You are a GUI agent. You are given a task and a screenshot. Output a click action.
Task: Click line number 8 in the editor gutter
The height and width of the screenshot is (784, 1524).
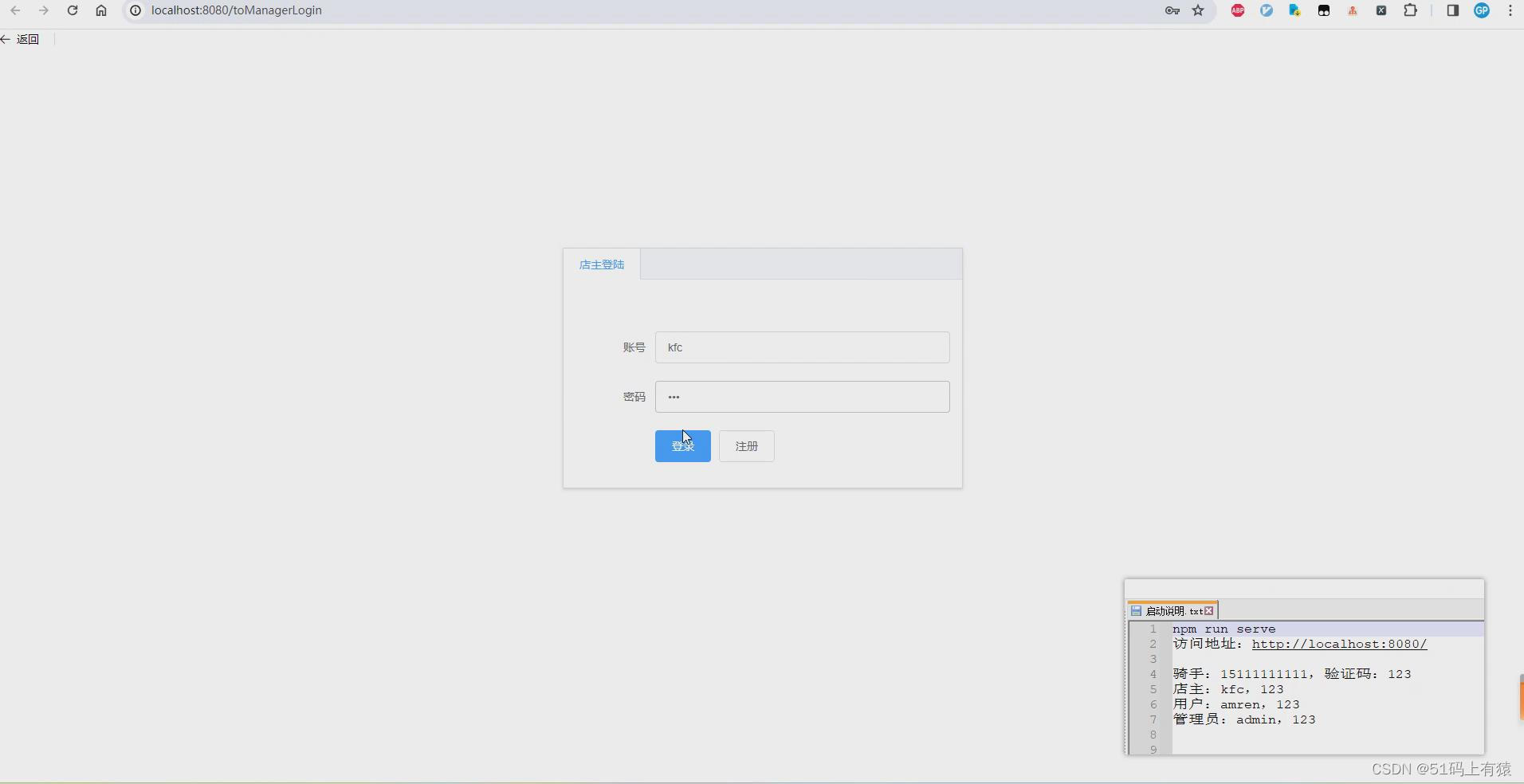[x=1153, y=735]
